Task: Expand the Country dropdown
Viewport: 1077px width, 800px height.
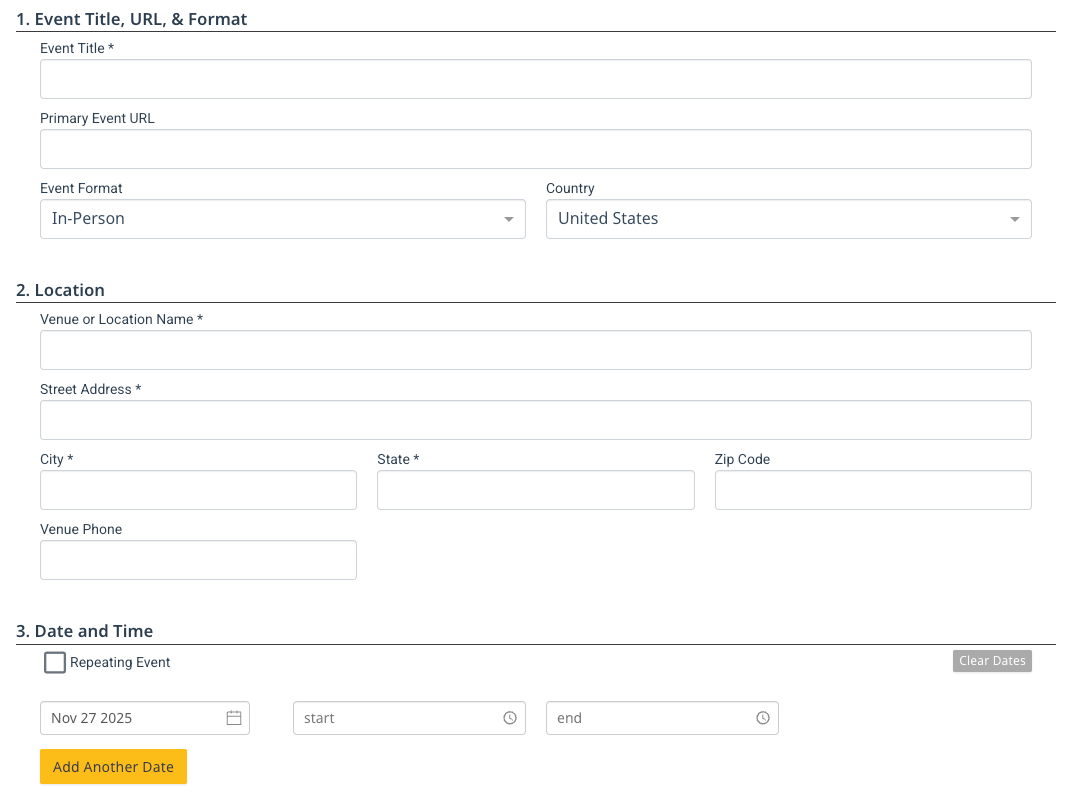Action: pyautogui.click(x=788, y=219)
